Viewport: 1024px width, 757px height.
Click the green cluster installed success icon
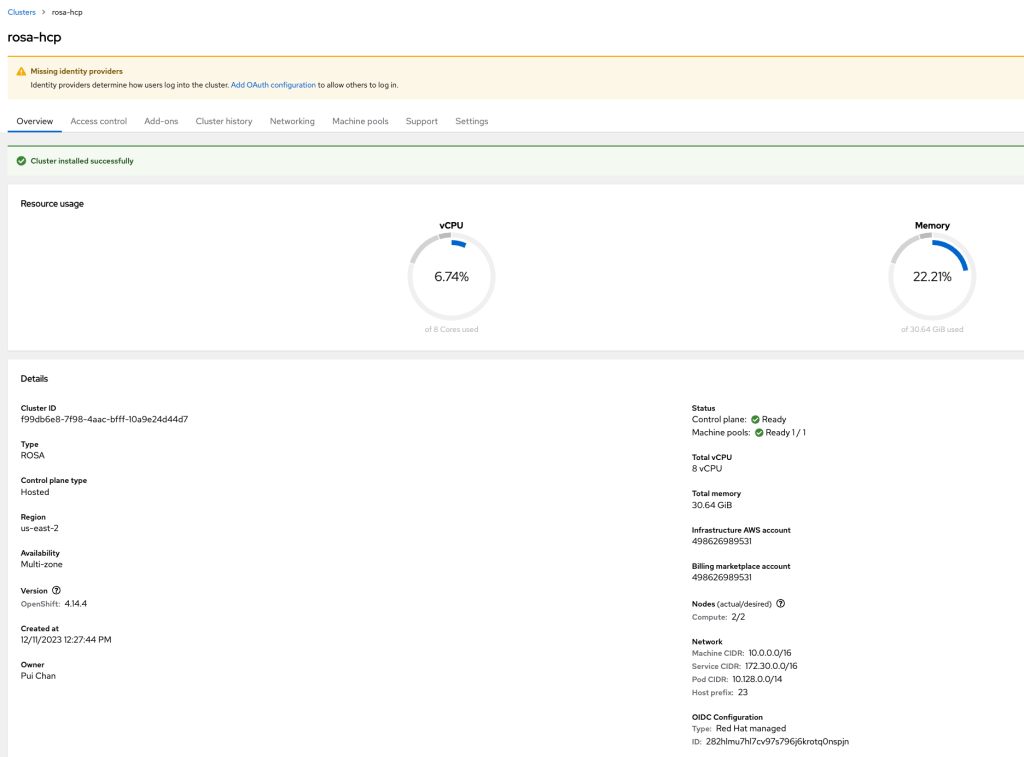(x=21, y=161)
